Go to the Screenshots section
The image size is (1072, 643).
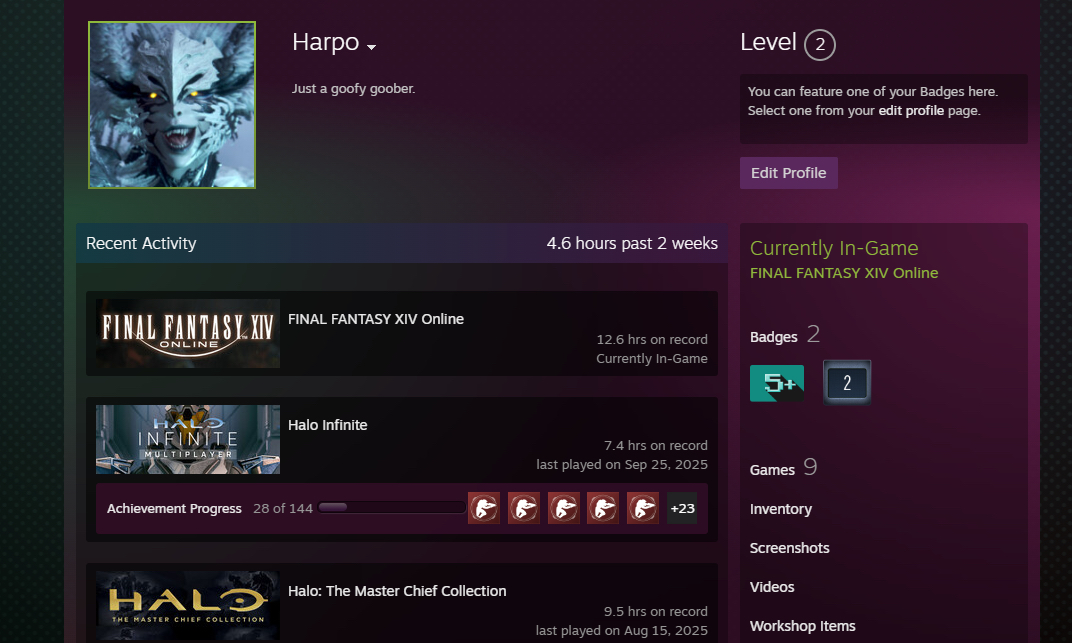pos(790,548)
